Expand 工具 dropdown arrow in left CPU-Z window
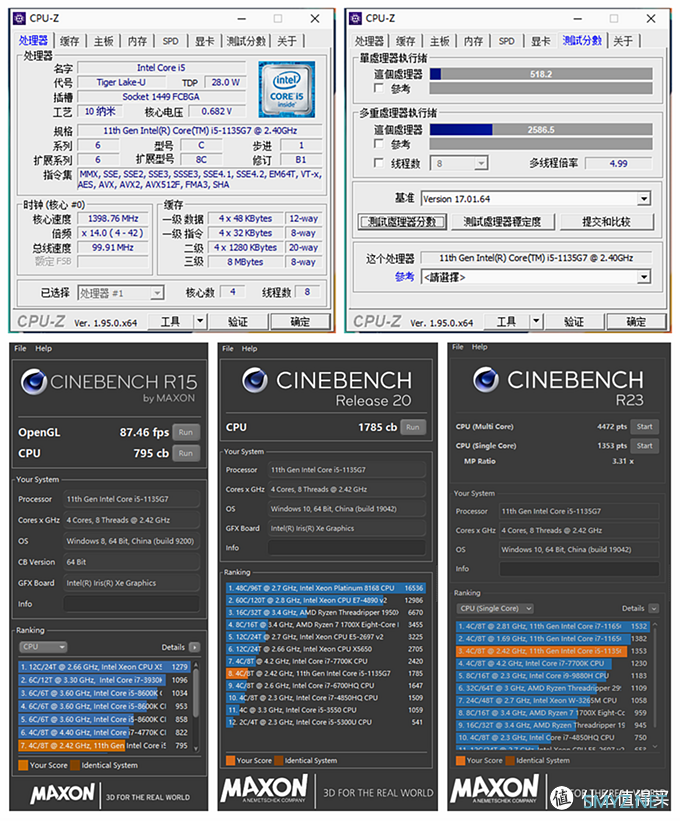The height and width of the screenshot is (821, 680). pos(200,321)
